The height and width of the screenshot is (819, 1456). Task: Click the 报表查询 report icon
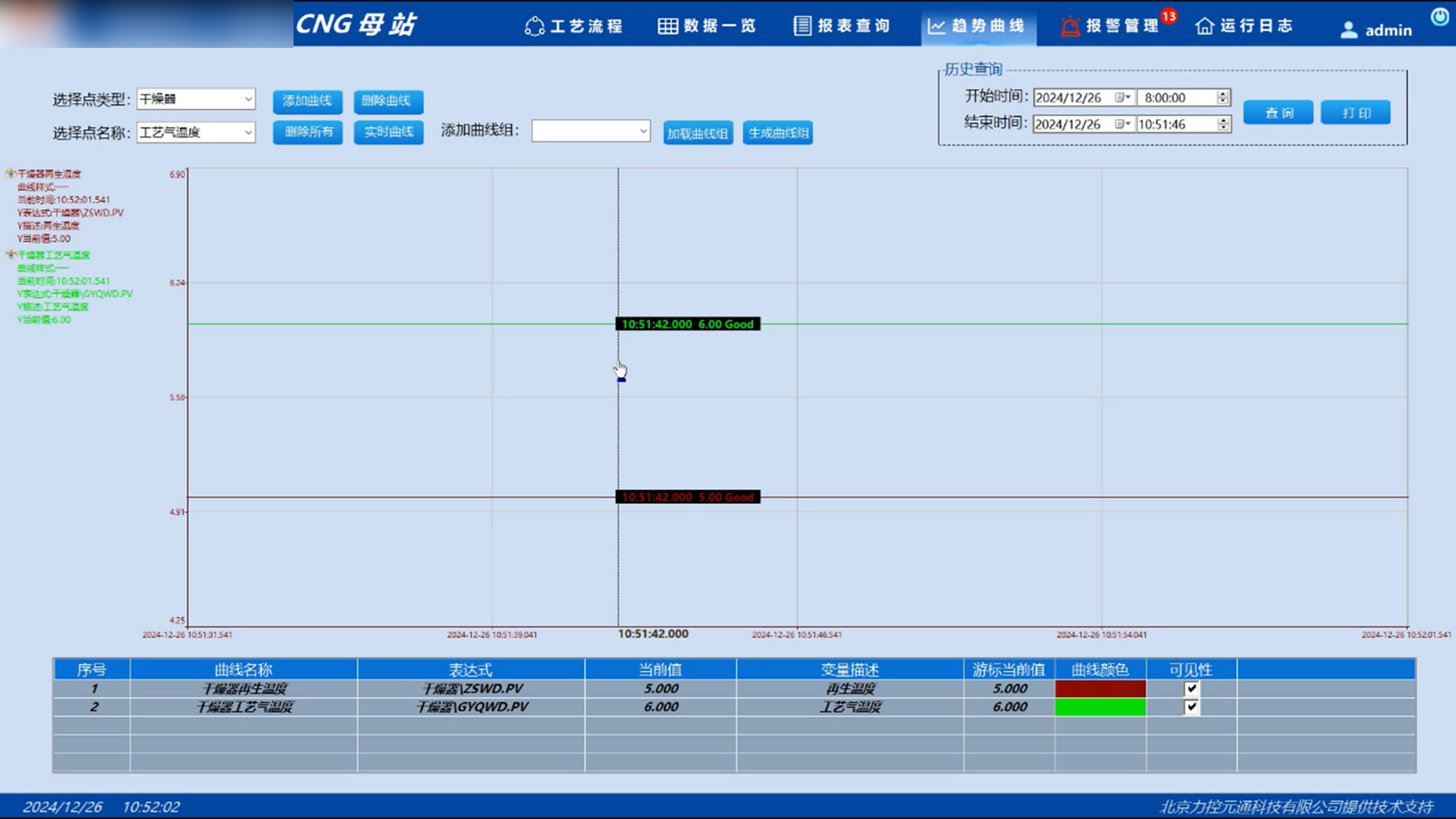tap(802, 26)
